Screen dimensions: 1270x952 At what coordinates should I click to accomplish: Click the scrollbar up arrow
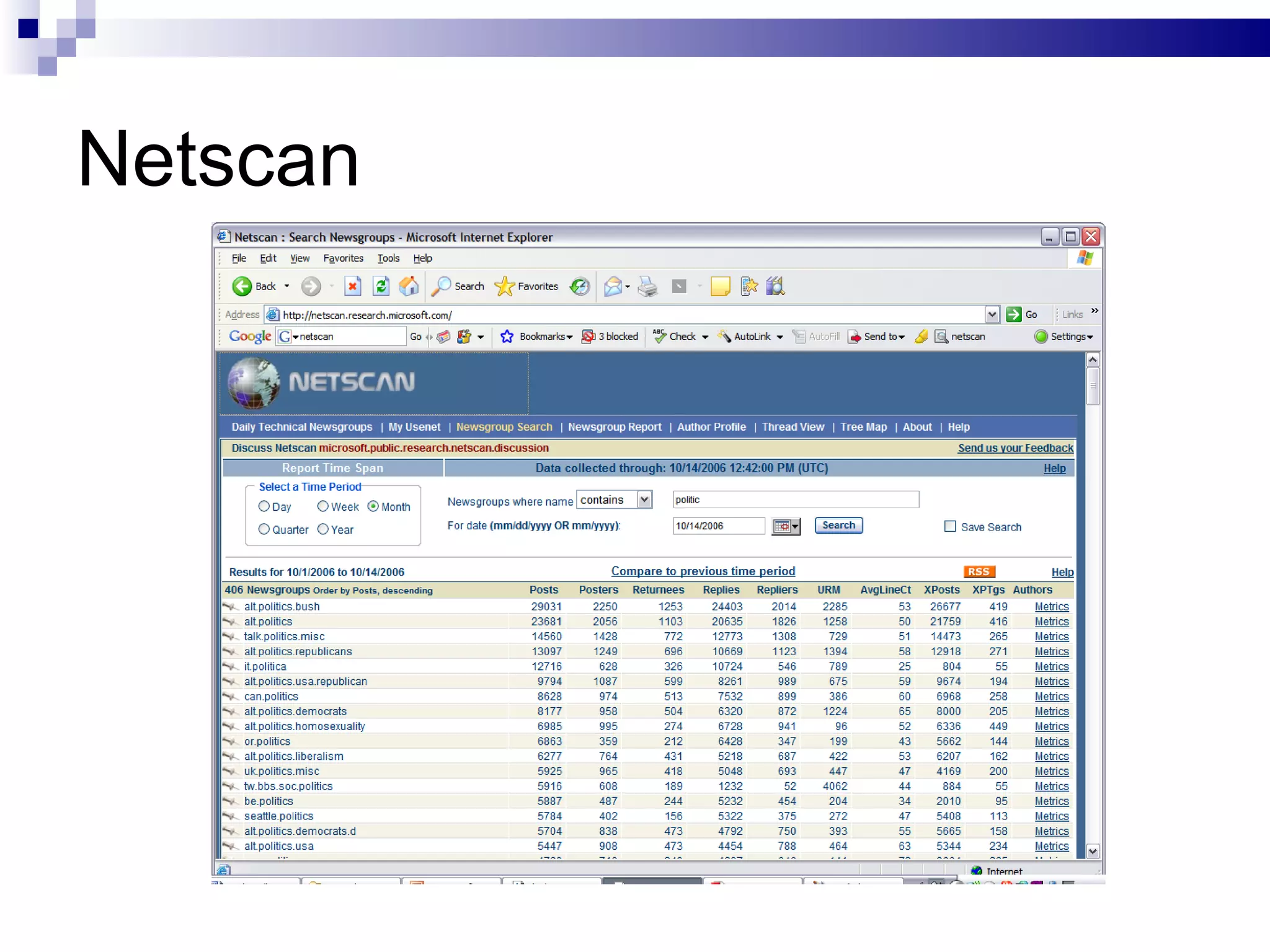[x=1093, y=360]
